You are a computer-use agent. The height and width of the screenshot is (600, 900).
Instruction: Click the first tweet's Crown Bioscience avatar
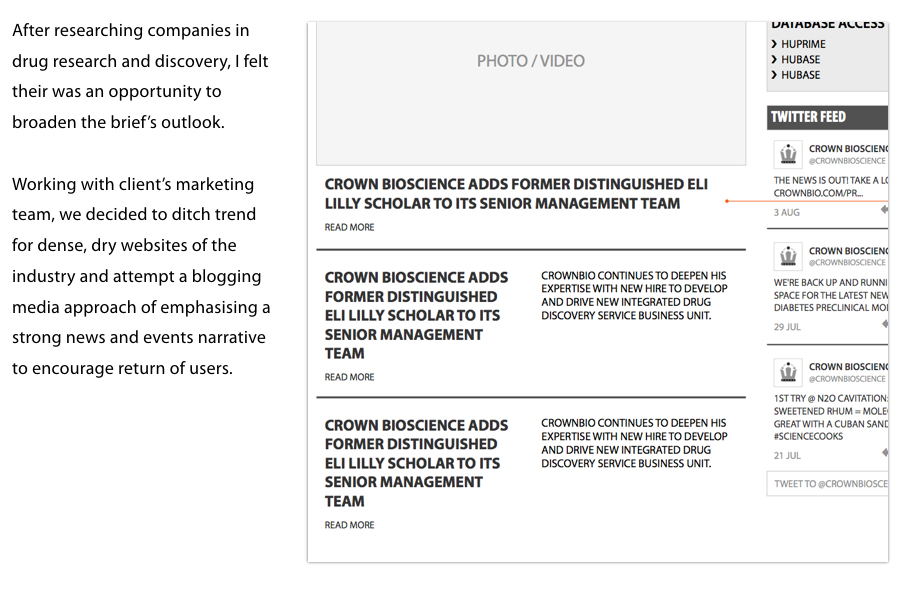click(788, 154)
